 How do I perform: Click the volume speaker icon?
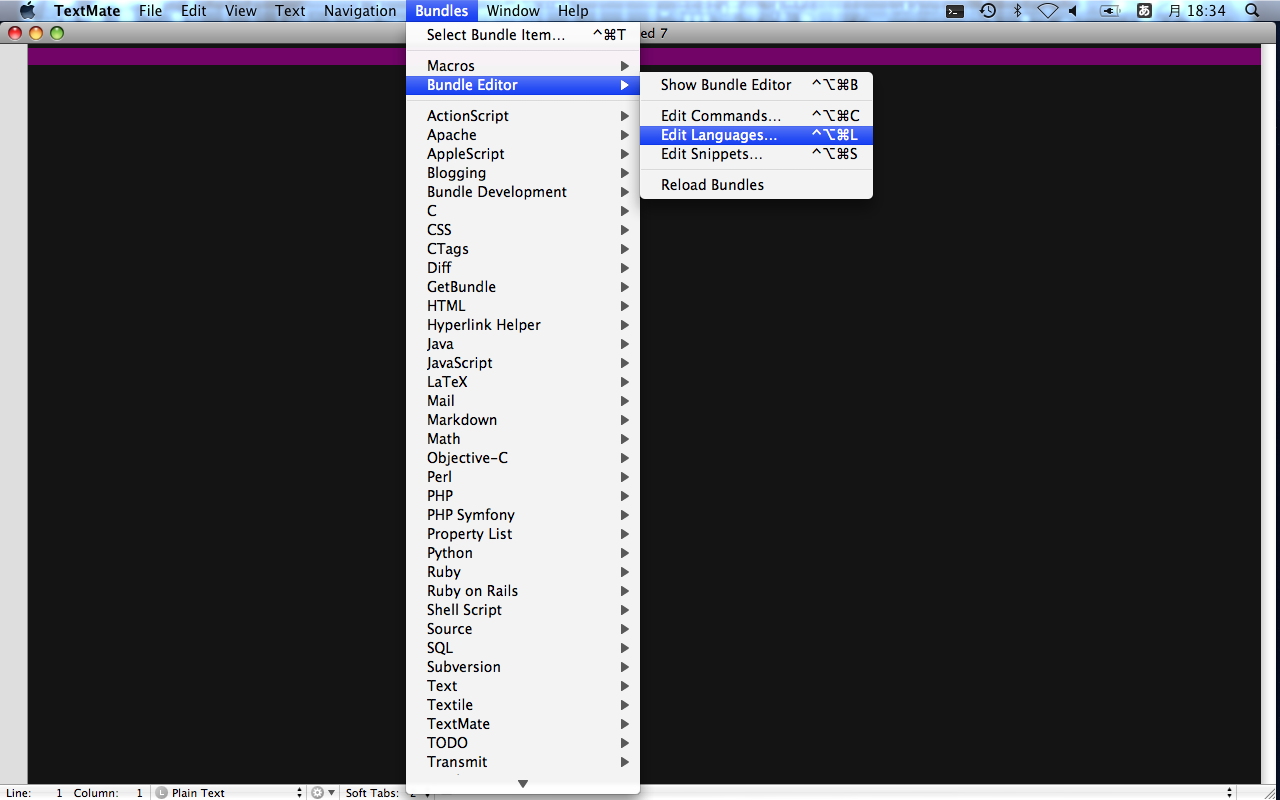point(1074,11)
